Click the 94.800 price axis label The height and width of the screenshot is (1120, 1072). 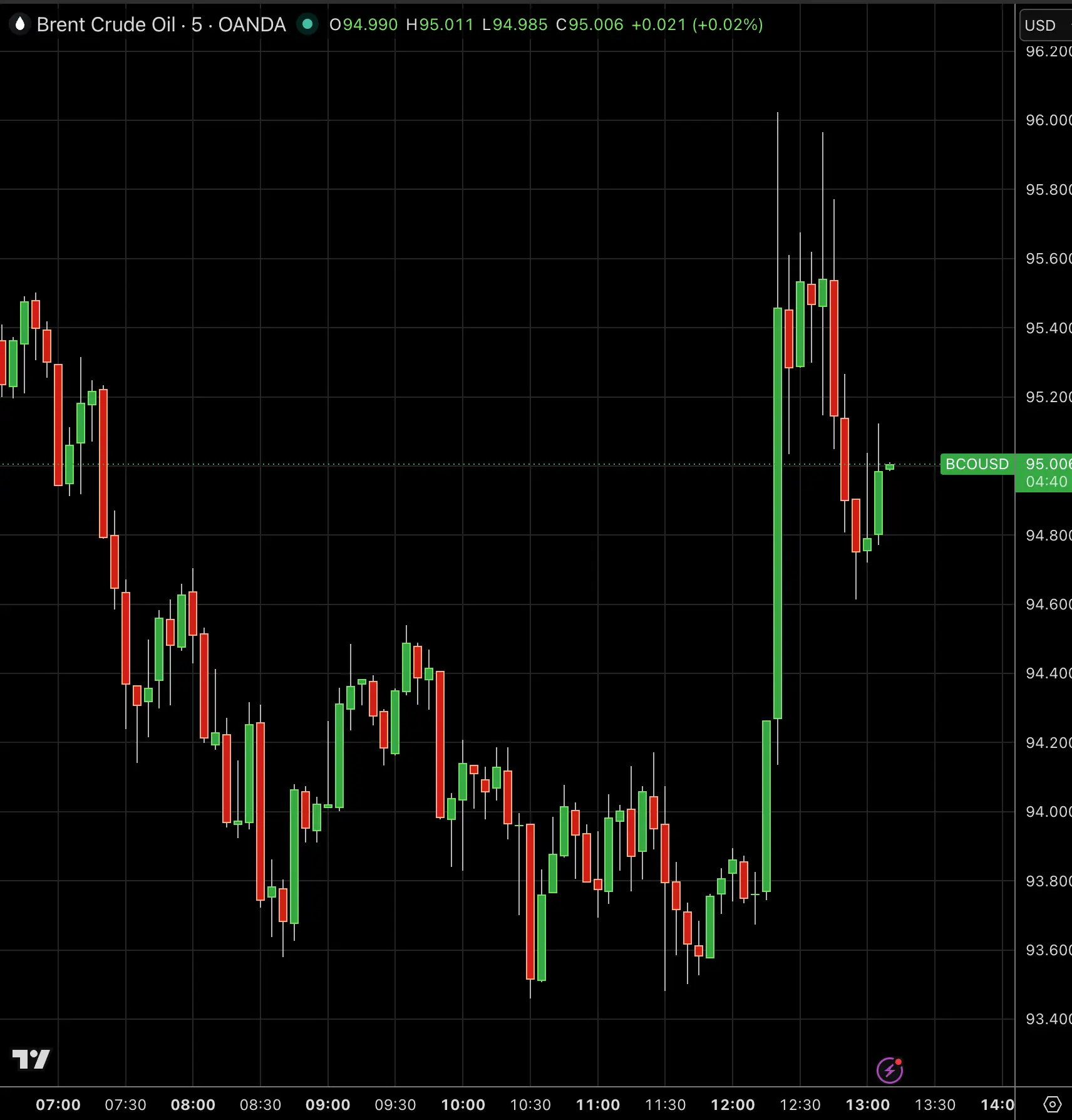coord(1048,535)
